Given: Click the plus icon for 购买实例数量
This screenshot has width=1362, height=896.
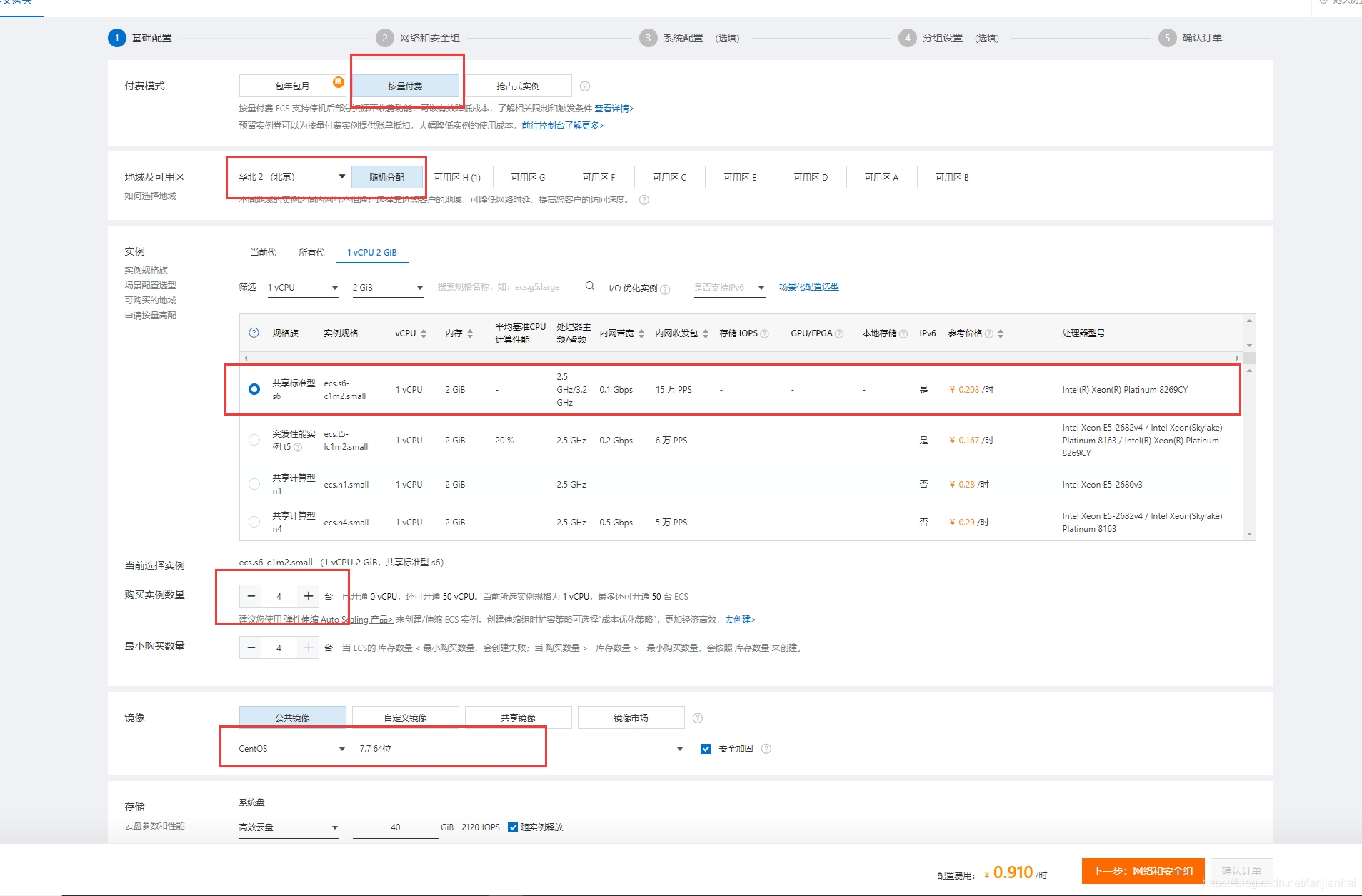Looking at the screenshot, I should coord(308,596).
